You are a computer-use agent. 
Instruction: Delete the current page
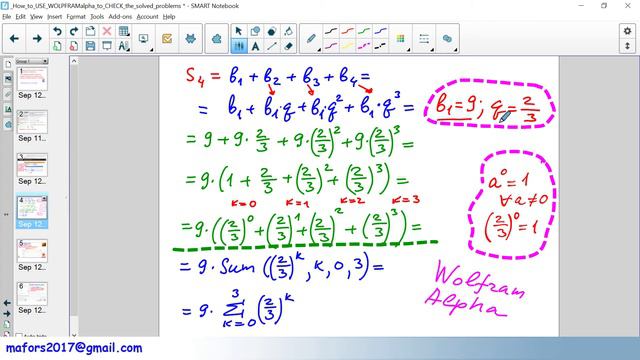pos(74,46)
